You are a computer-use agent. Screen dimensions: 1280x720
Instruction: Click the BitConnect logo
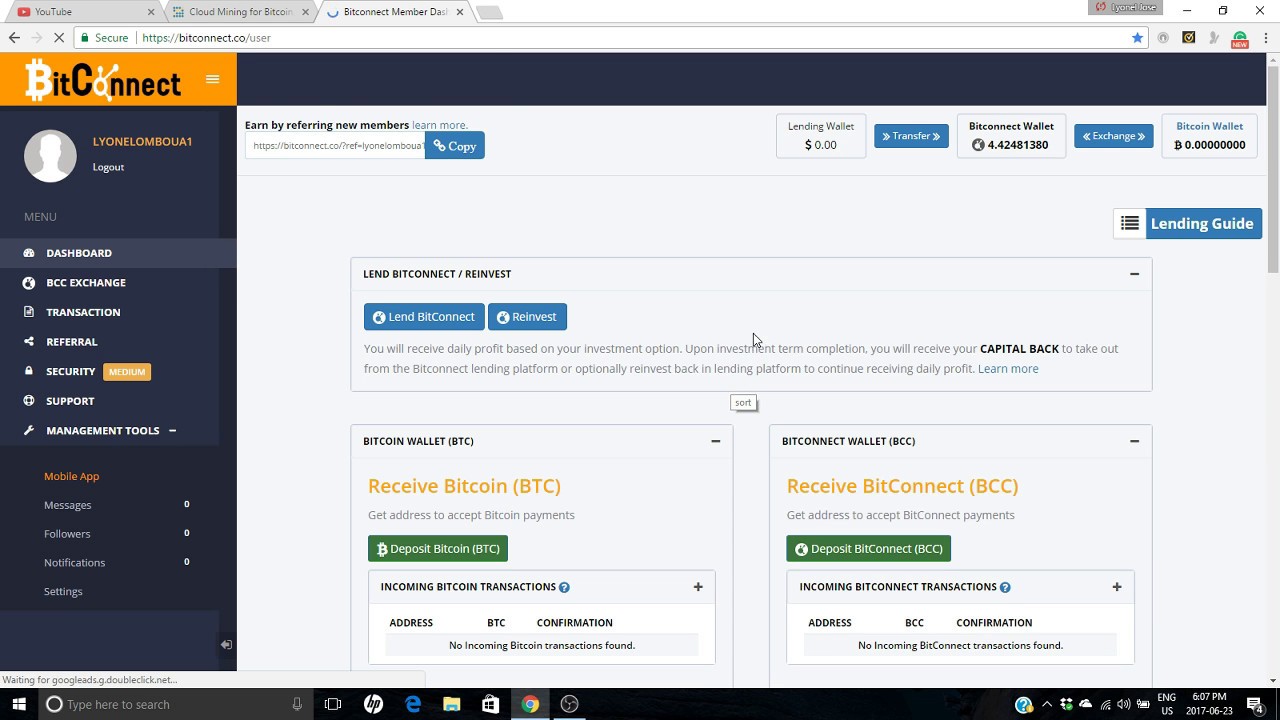pyautogui.click(x=103, y=80)
